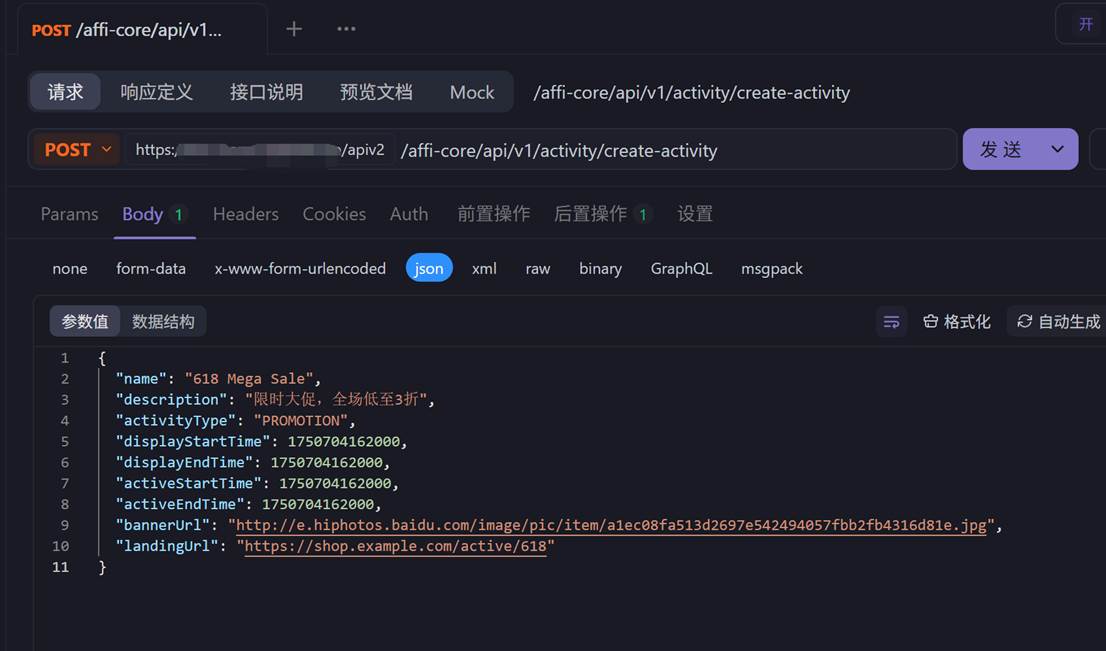Switch to the 接口说明 tab

point(266,92)
